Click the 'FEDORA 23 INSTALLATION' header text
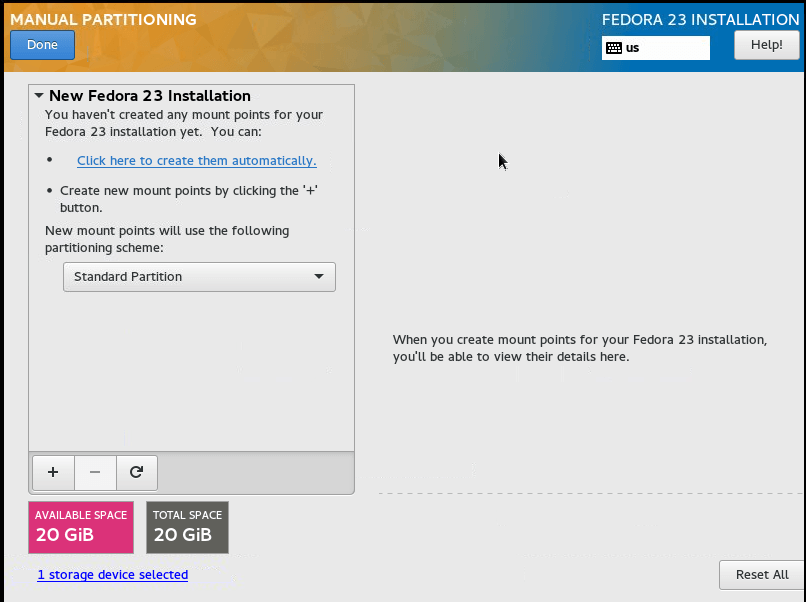Screen dimensions: 806x602 click(701, 20)
